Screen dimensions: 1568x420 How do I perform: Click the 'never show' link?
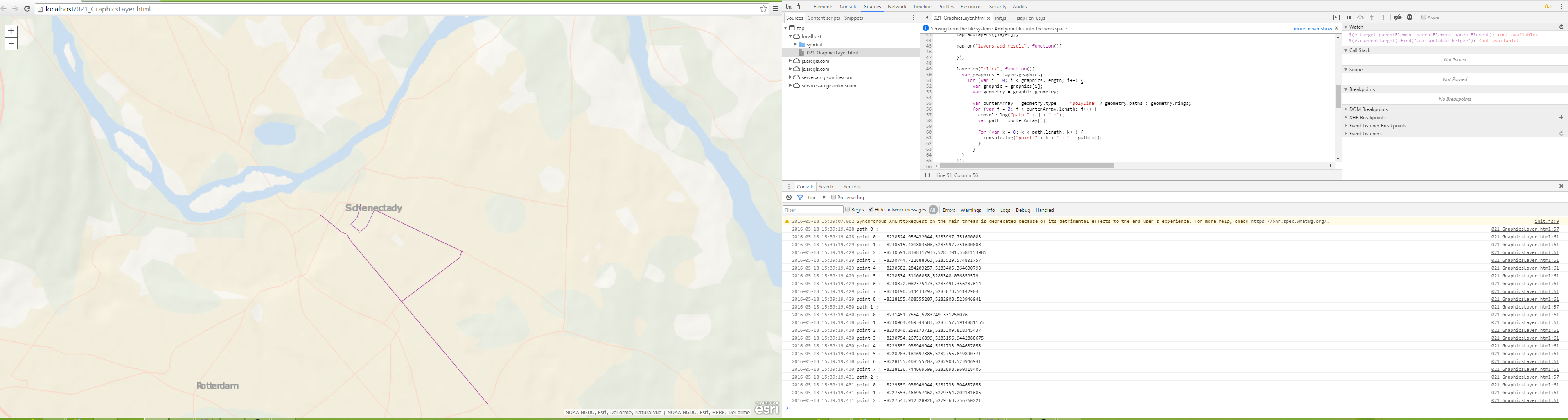1320,29
